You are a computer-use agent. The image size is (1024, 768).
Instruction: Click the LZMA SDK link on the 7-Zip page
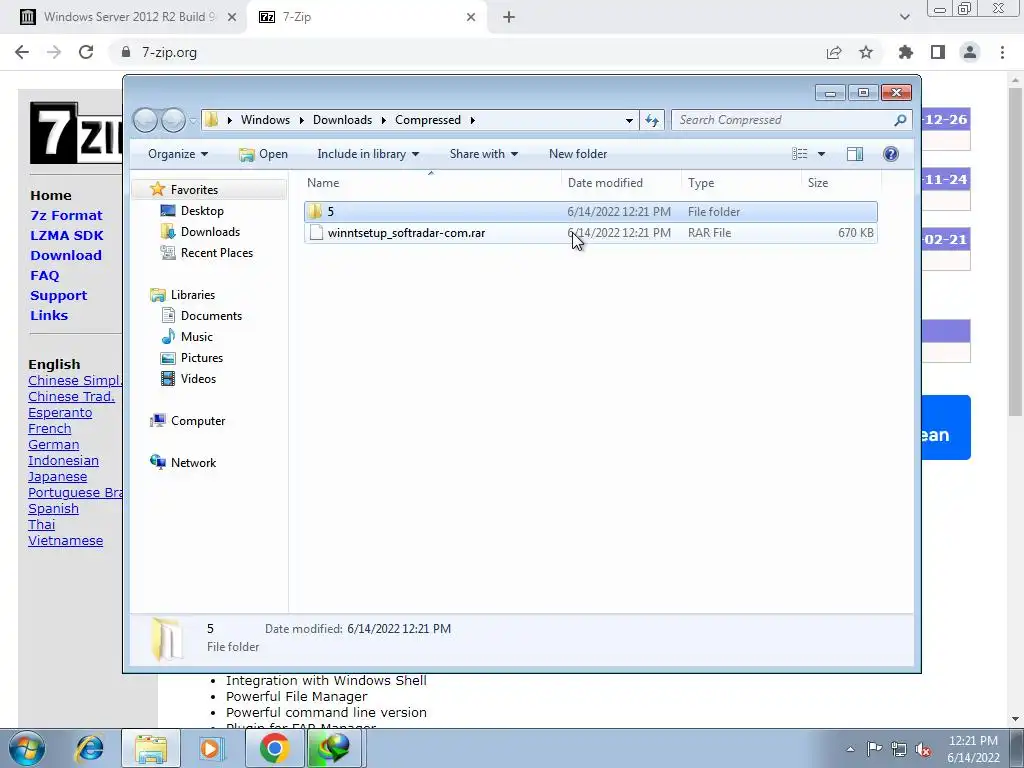tap(67, 235)
